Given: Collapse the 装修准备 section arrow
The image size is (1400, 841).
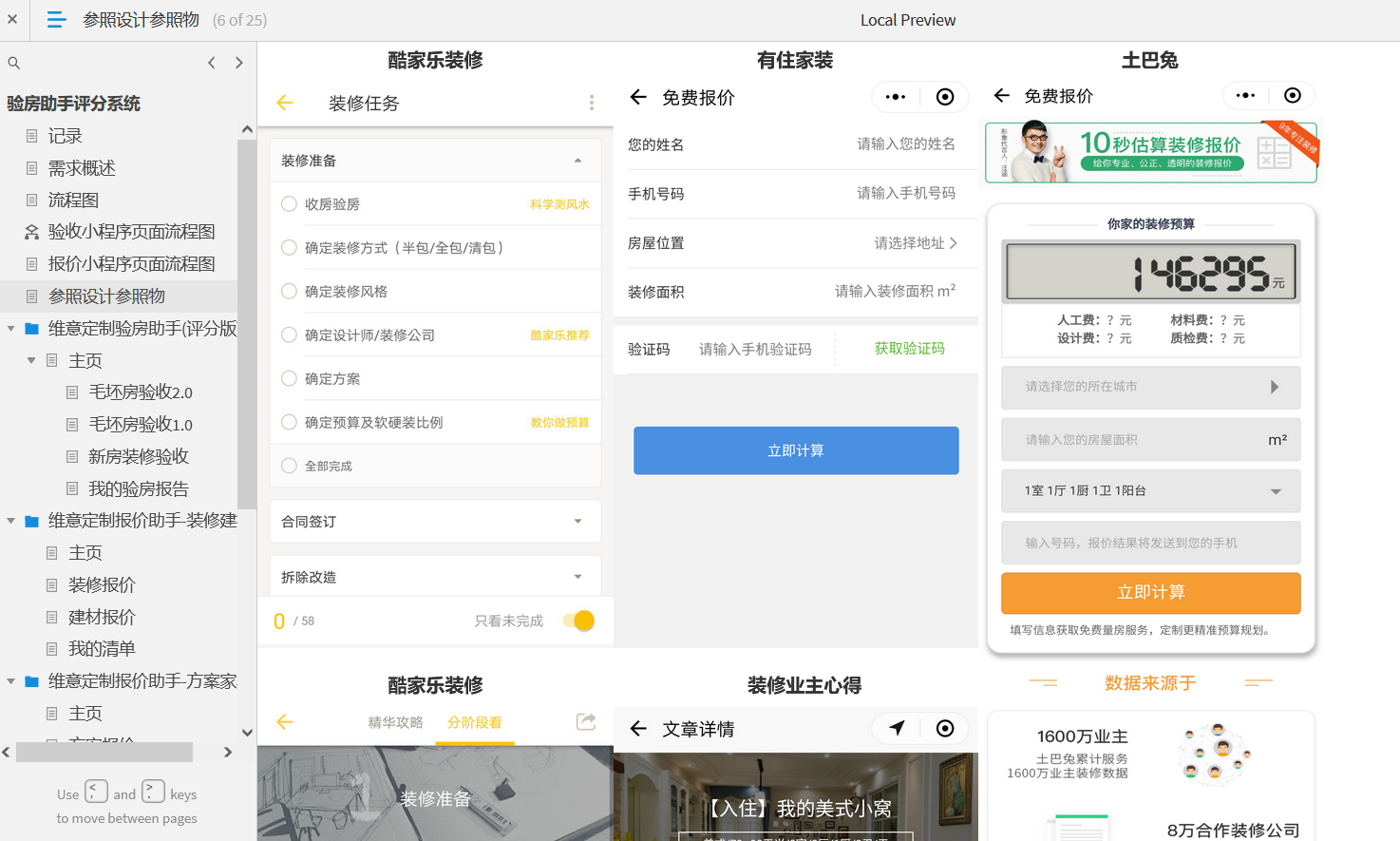Looking at the screenshot, I should pyautogui.click(x=577, y=161).
